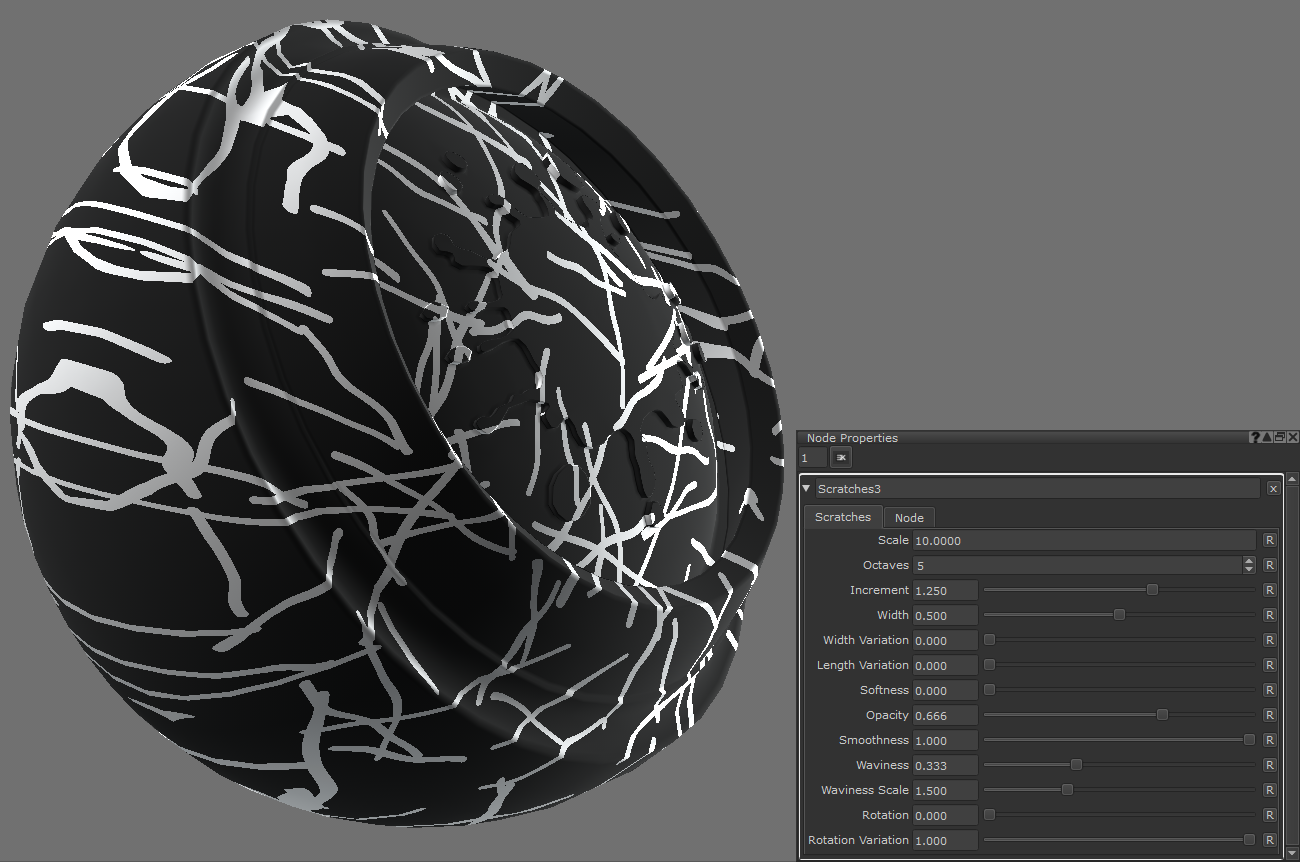Screen dimensions: 1300x862
Task: Reset the Rotation Variation parameter
Action: click(1269, 840)
